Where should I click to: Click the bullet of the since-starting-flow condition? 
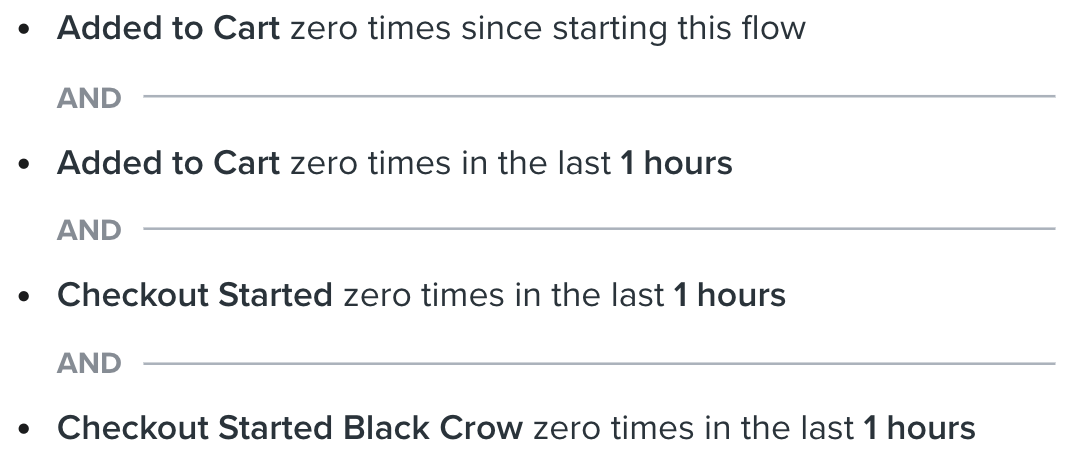pyautogui.click(x=25, y=30)
